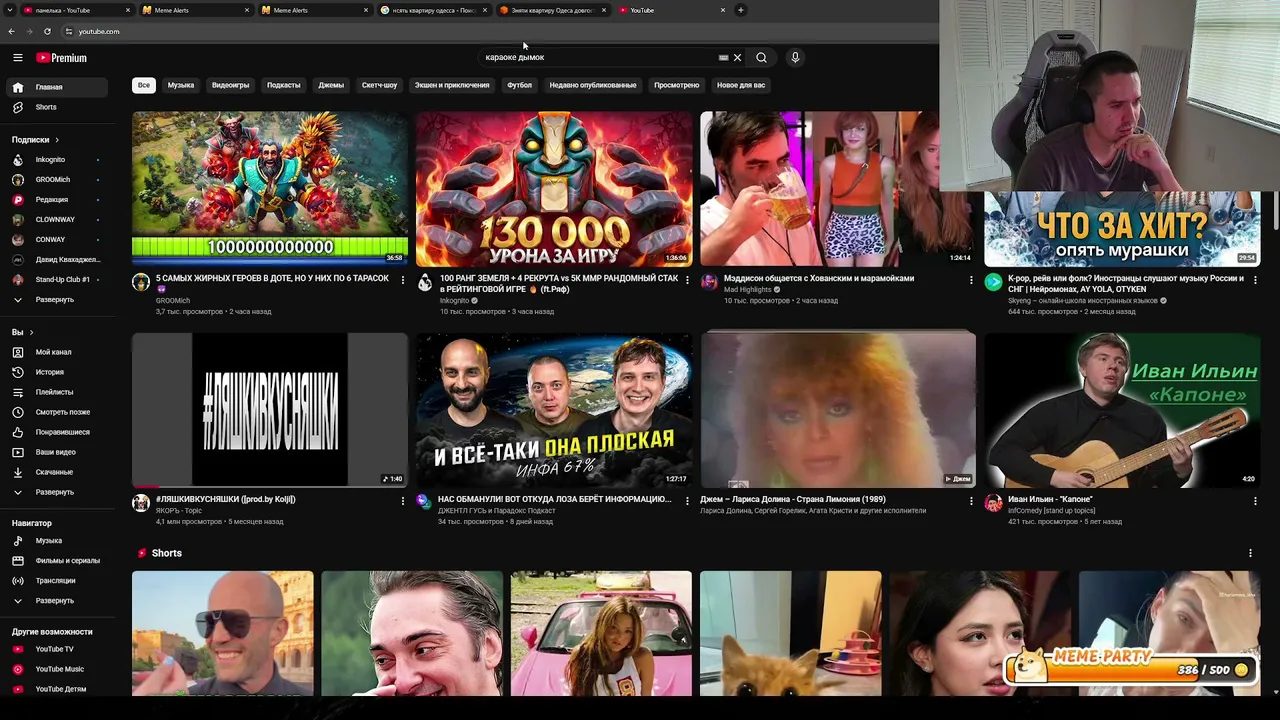Screen dimensions: 1280x720
Task: Go back in the browser
Action: [11, 31]
